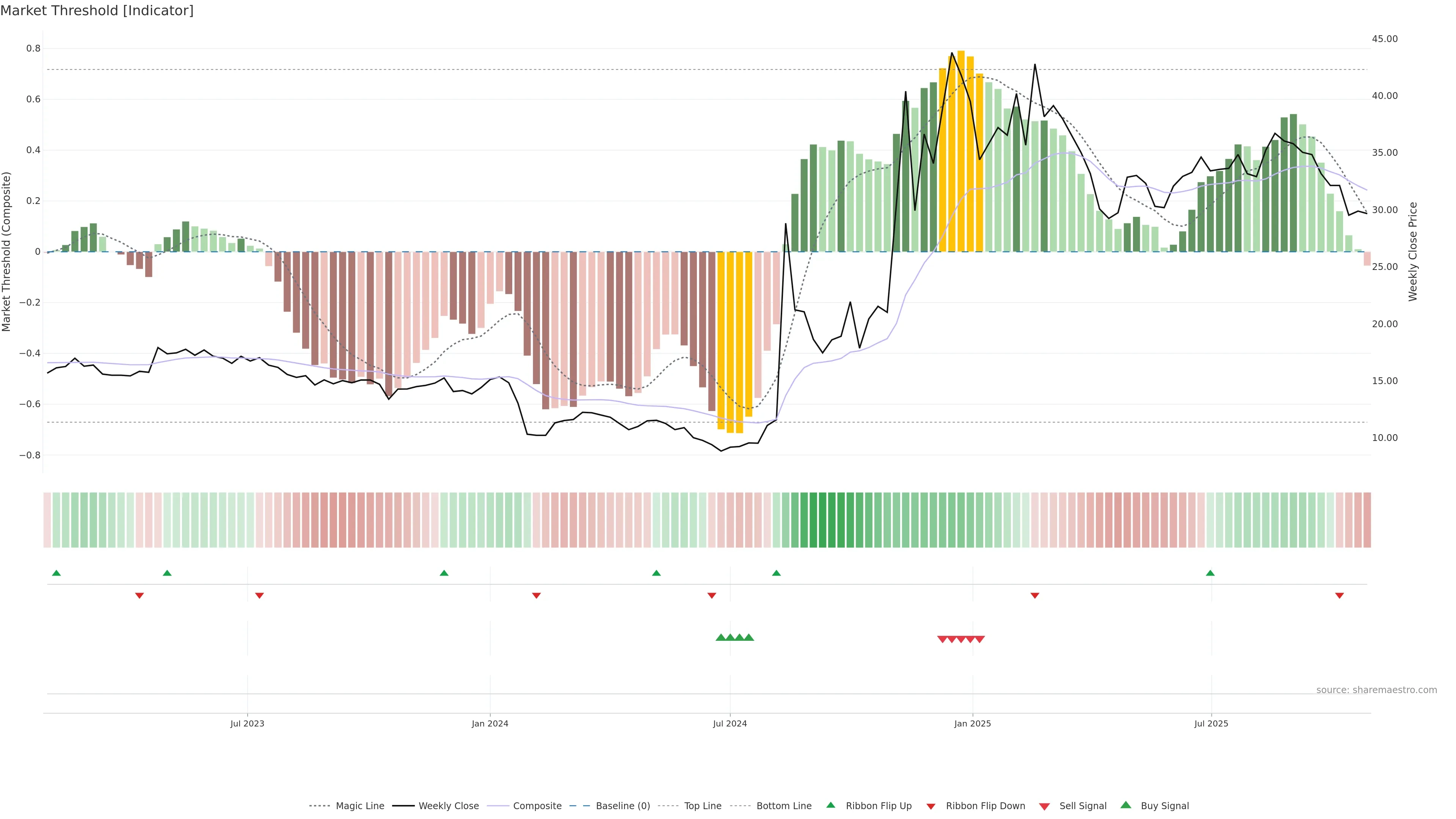The image size is (1456, 819).
Task: Click the Sell Signal legend triangle
Action: point(1044,806)
